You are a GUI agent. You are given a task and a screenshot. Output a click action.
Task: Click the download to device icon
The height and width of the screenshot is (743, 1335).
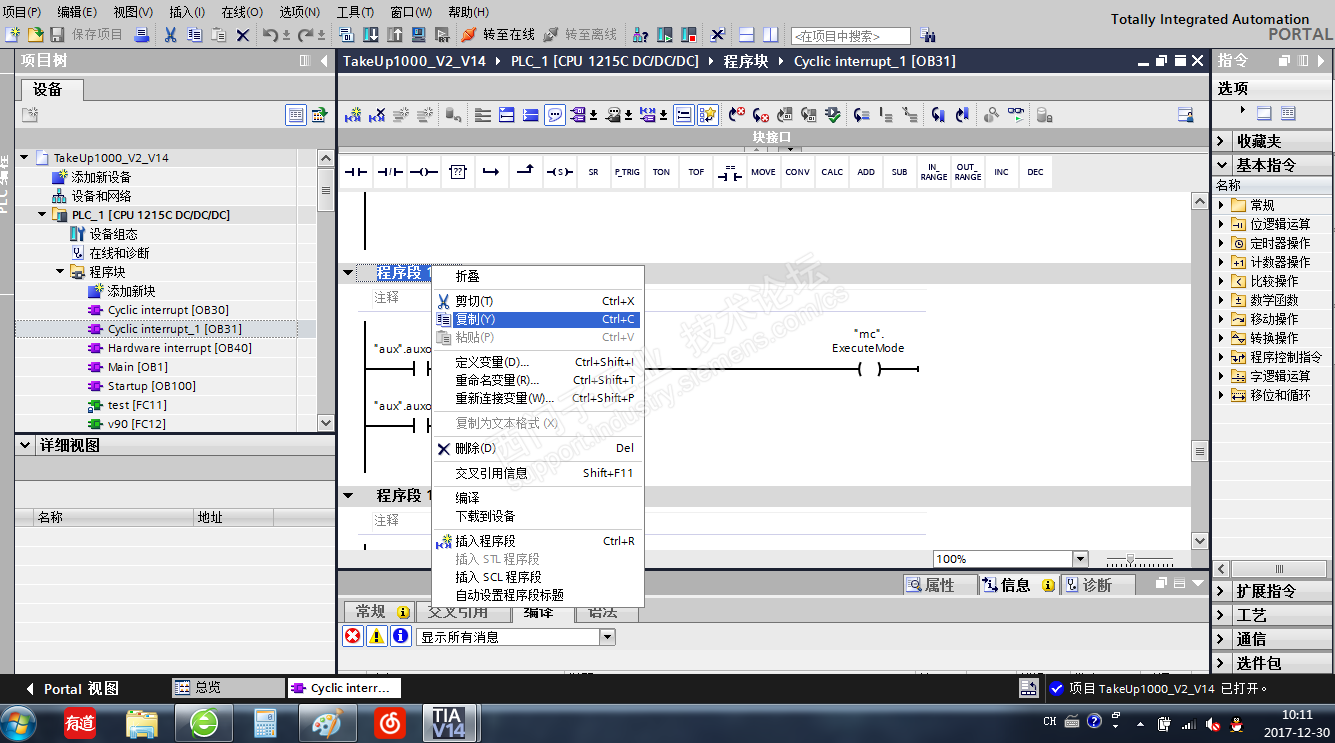click(x=371, y=35)
